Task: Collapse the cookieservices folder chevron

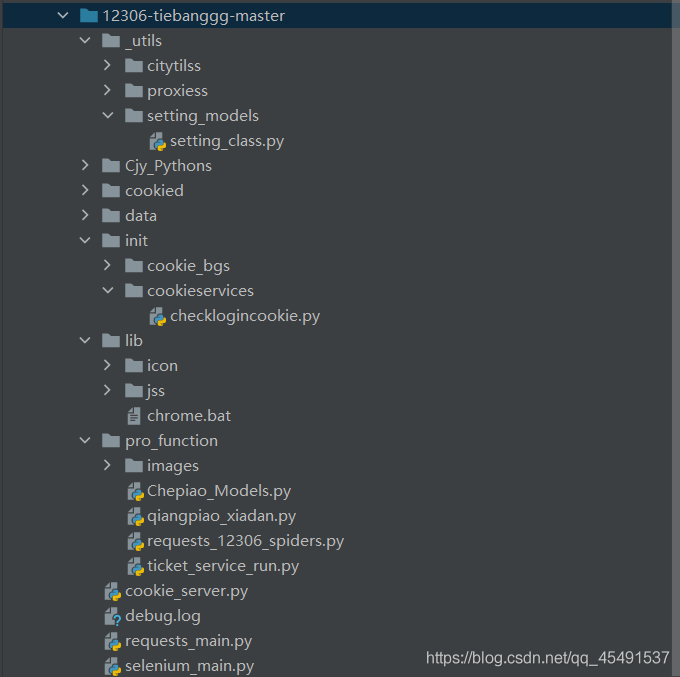Action: pos(108,291)
